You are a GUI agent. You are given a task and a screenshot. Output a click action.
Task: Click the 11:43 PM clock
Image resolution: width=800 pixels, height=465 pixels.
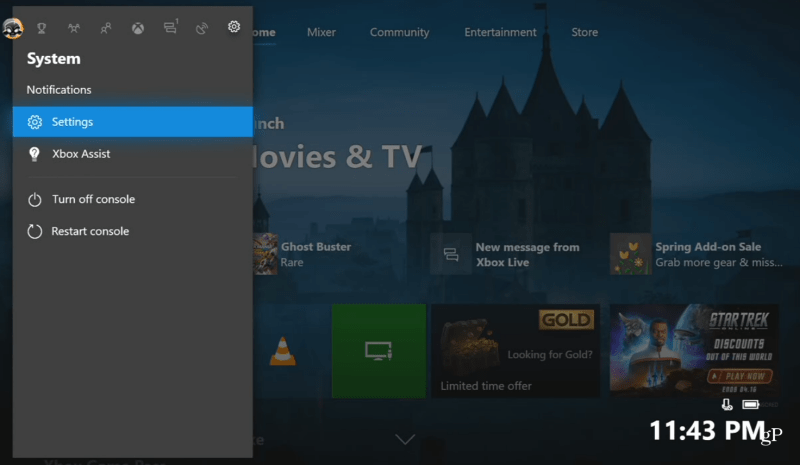(x=707, y=430)
